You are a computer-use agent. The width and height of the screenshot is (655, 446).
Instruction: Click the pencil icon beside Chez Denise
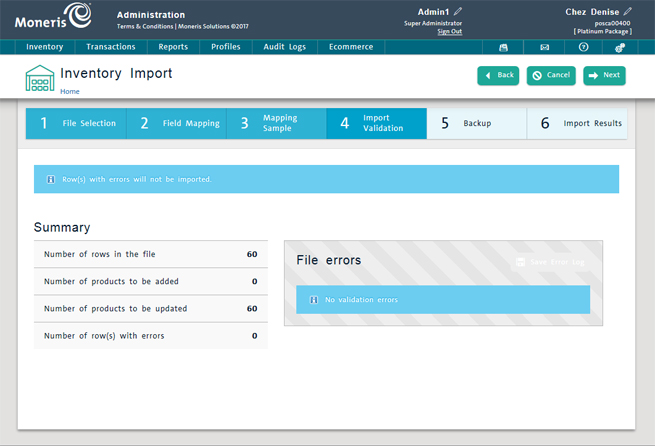(x=628, y=12)
